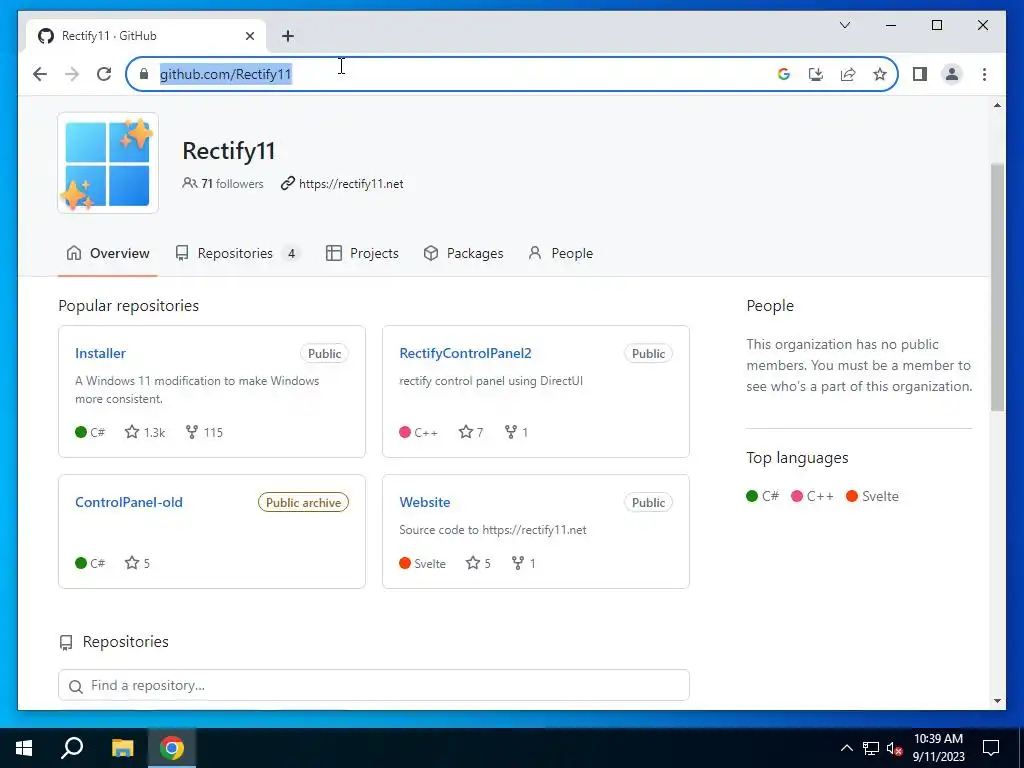The width and height of the screenshot is (1024, 768).
Task: Click the Top languages heading
Action: click(x=797, y=458)
